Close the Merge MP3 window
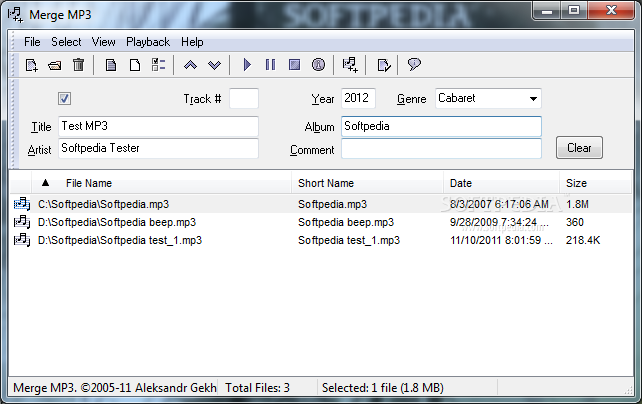The width and height of the screenshot is (642, 404). tap(611, 11)
